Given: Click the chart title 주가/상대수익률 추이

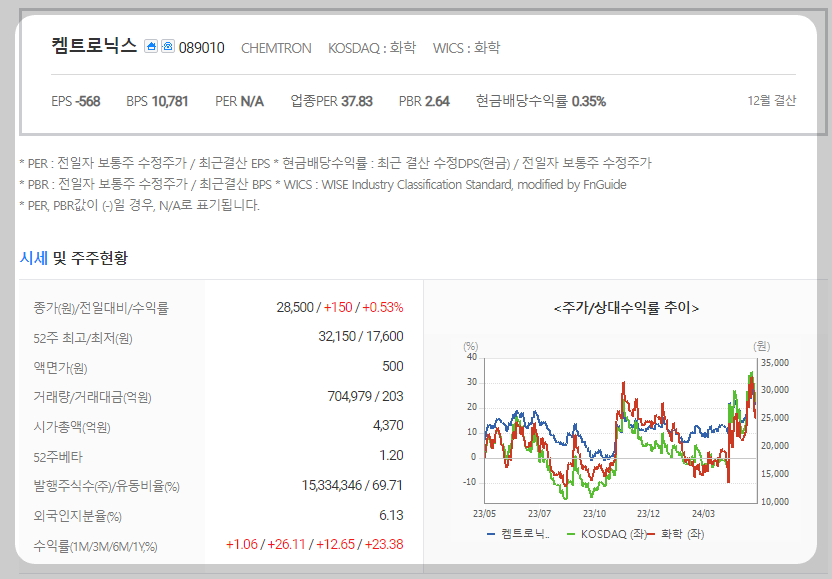Looking at the screenshot, I should [626, 308].
